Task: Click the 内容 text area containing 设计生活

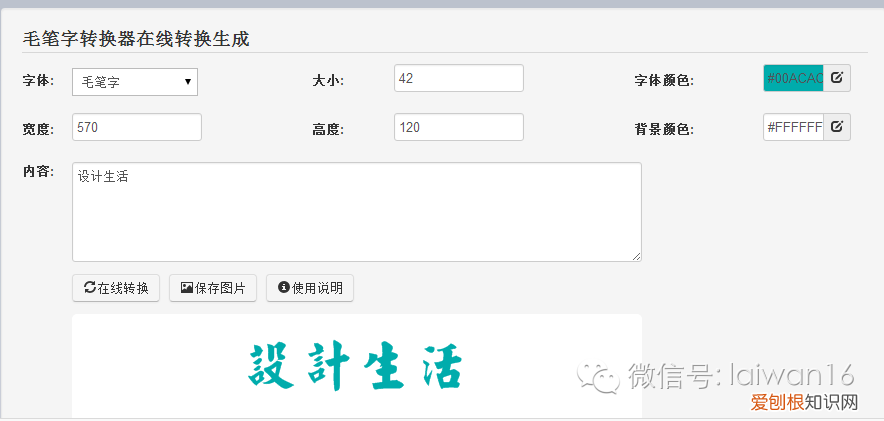Action: pyautogui.click(x=357, y=212)
